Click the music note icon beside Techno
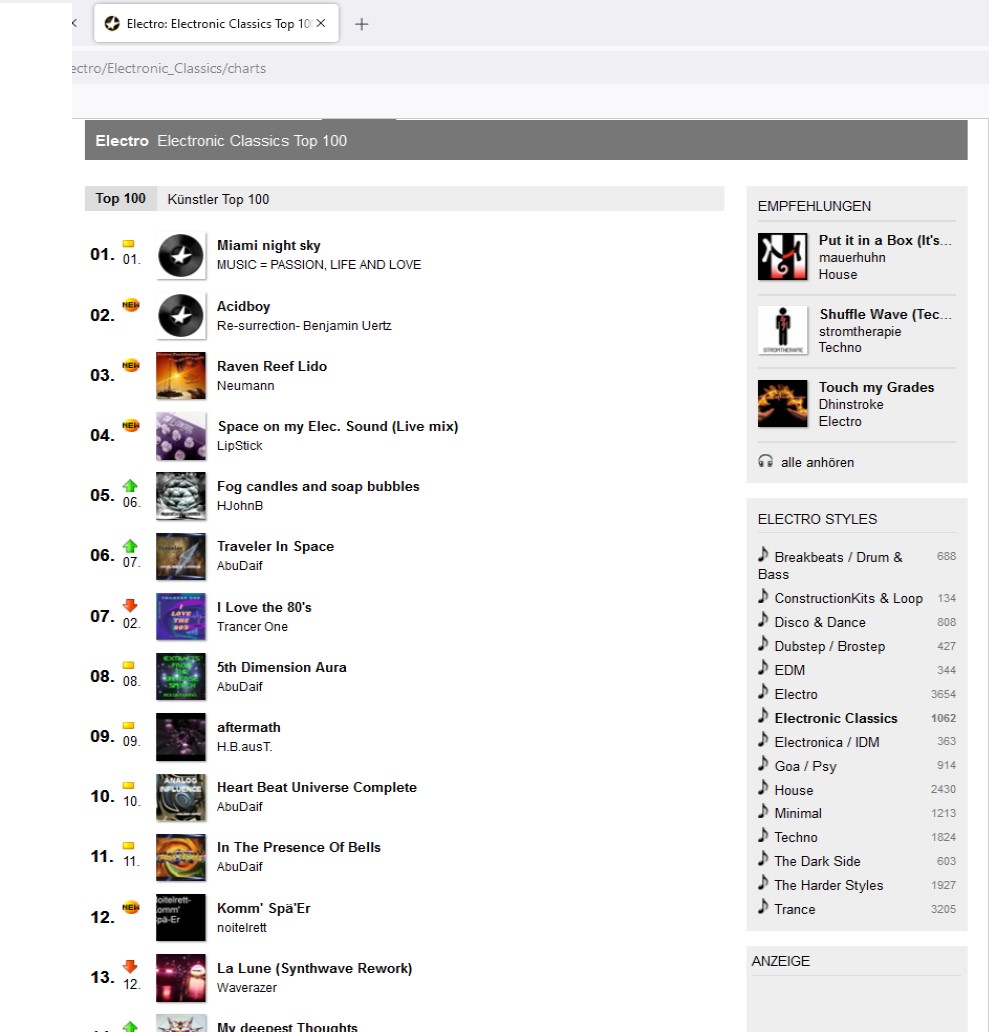The height and width of the screenshot is (1032, 989). (763, 836)
